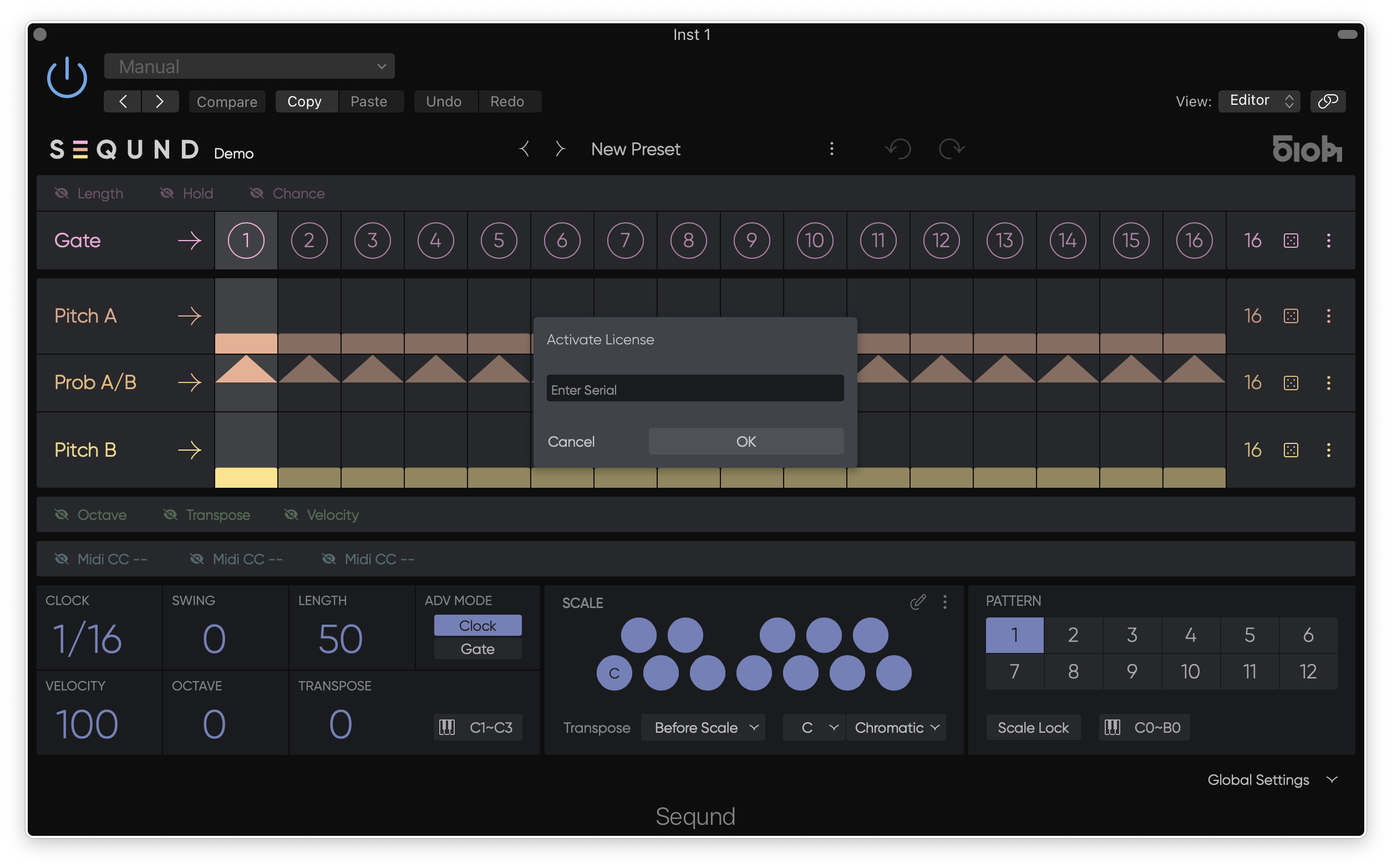Image resolution: width=1392 pixels, height=868 pixels.
Task: Toggle Gate step 5 on or off
Action: (x=499, y=241)
